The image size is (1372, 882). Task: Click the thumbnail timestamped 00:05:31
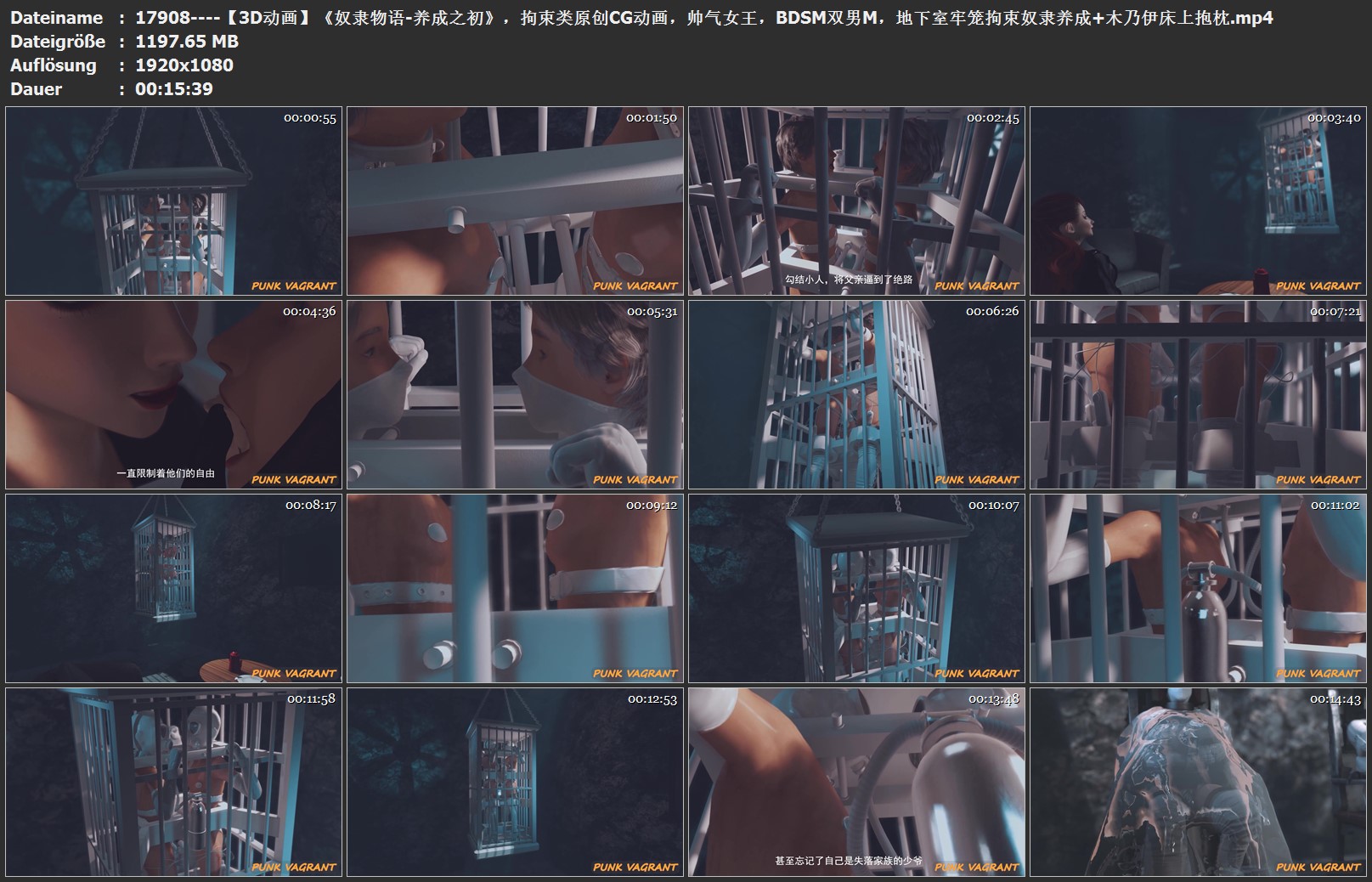coord(515,394)
